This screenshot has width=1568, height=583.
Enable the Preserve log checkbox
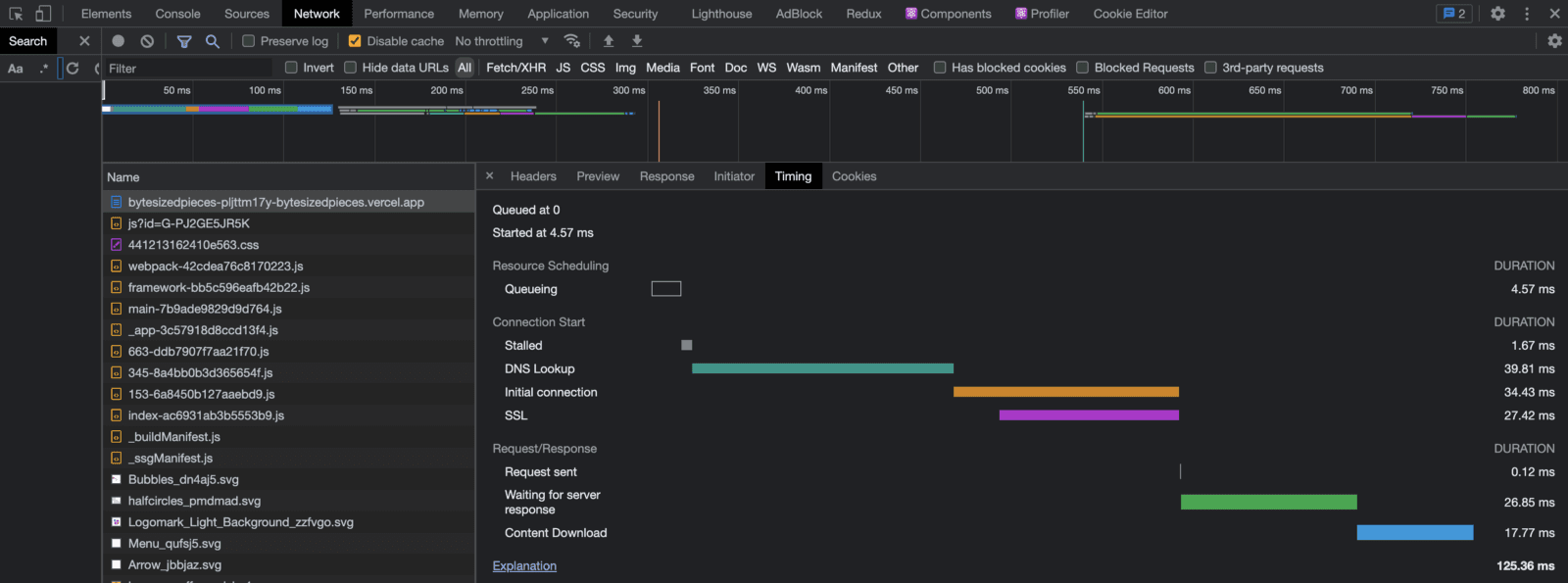click(249, 41)
